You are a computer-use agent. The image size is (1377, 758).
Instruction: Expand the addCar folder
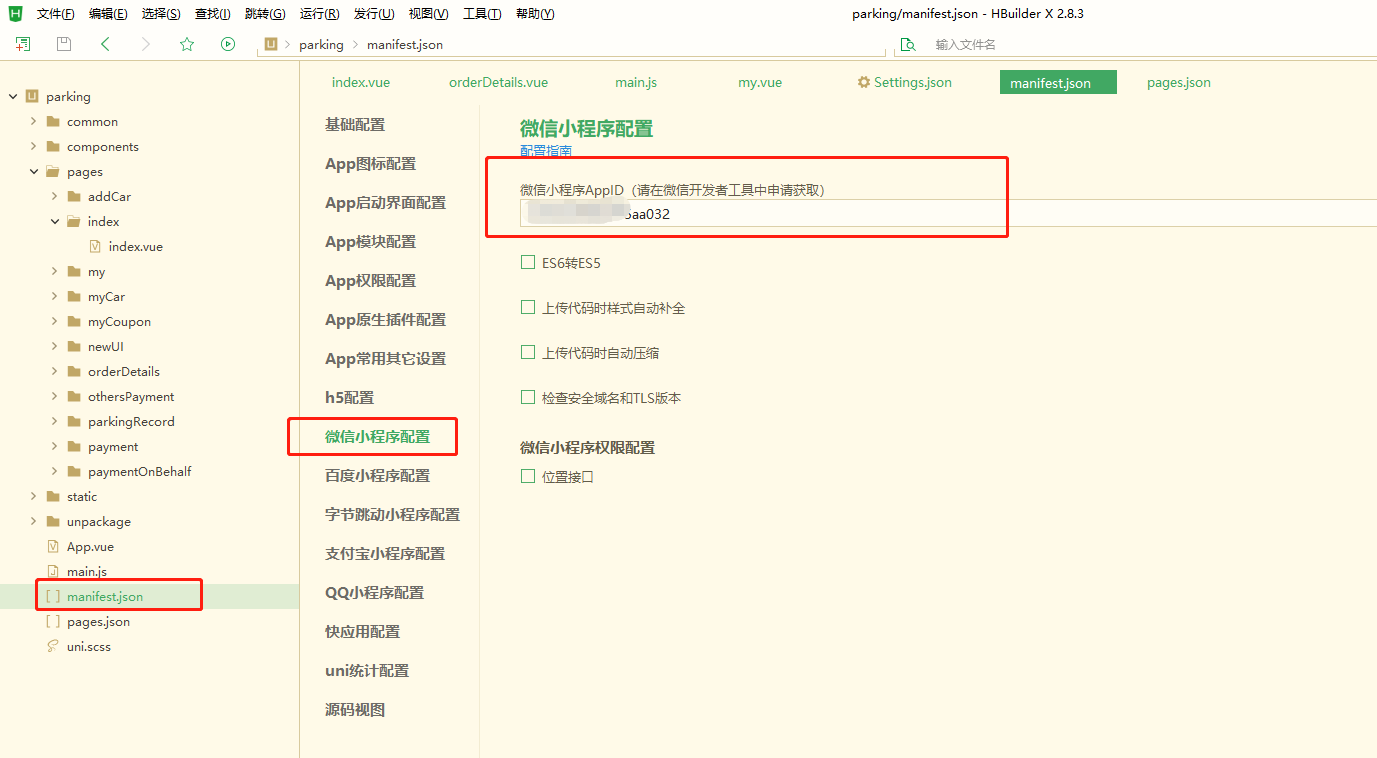click(54, 197)
